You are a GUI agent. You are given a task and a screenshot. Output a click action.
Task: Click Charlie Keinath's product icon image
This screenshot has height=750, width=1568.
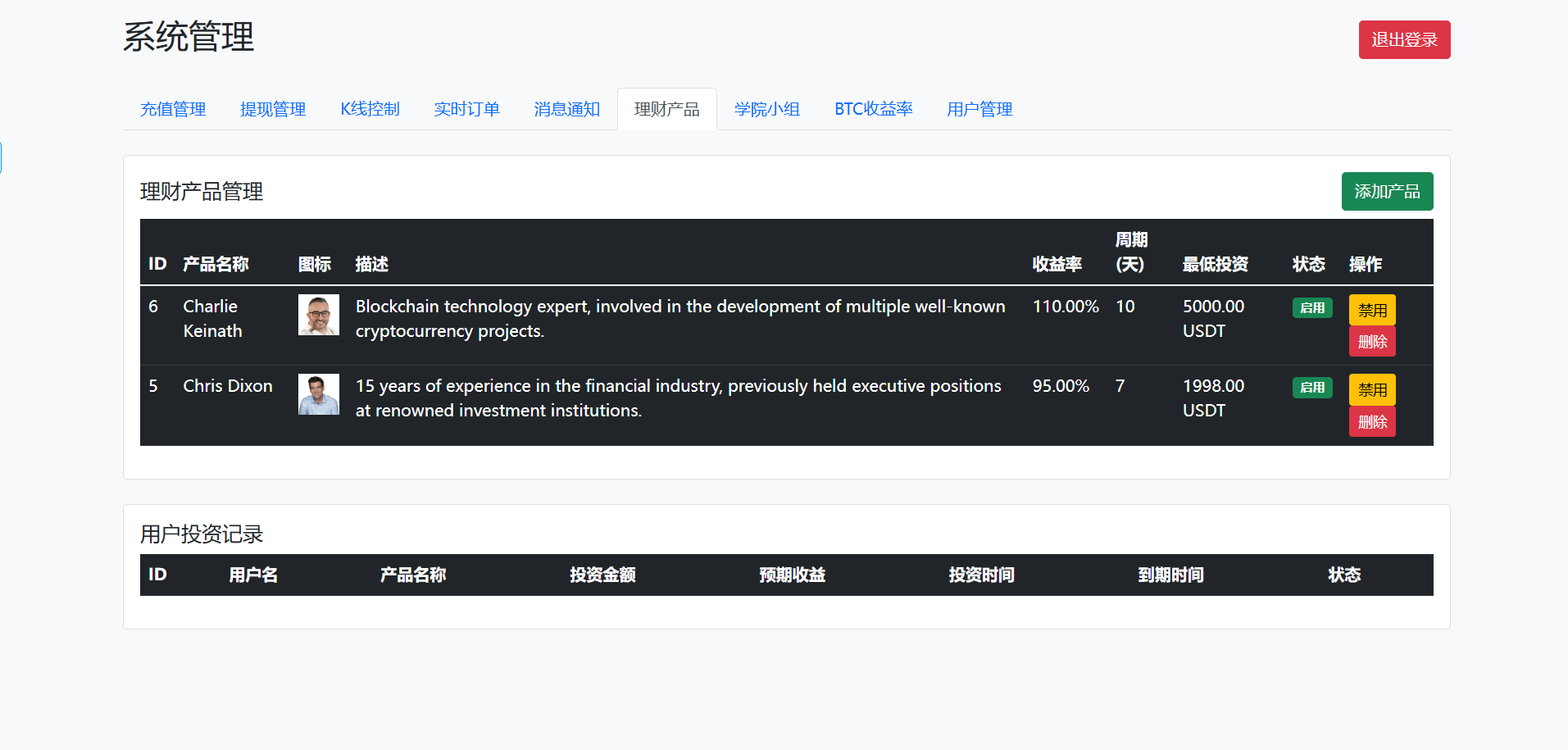pyautogui.click(x=318, y=315)
